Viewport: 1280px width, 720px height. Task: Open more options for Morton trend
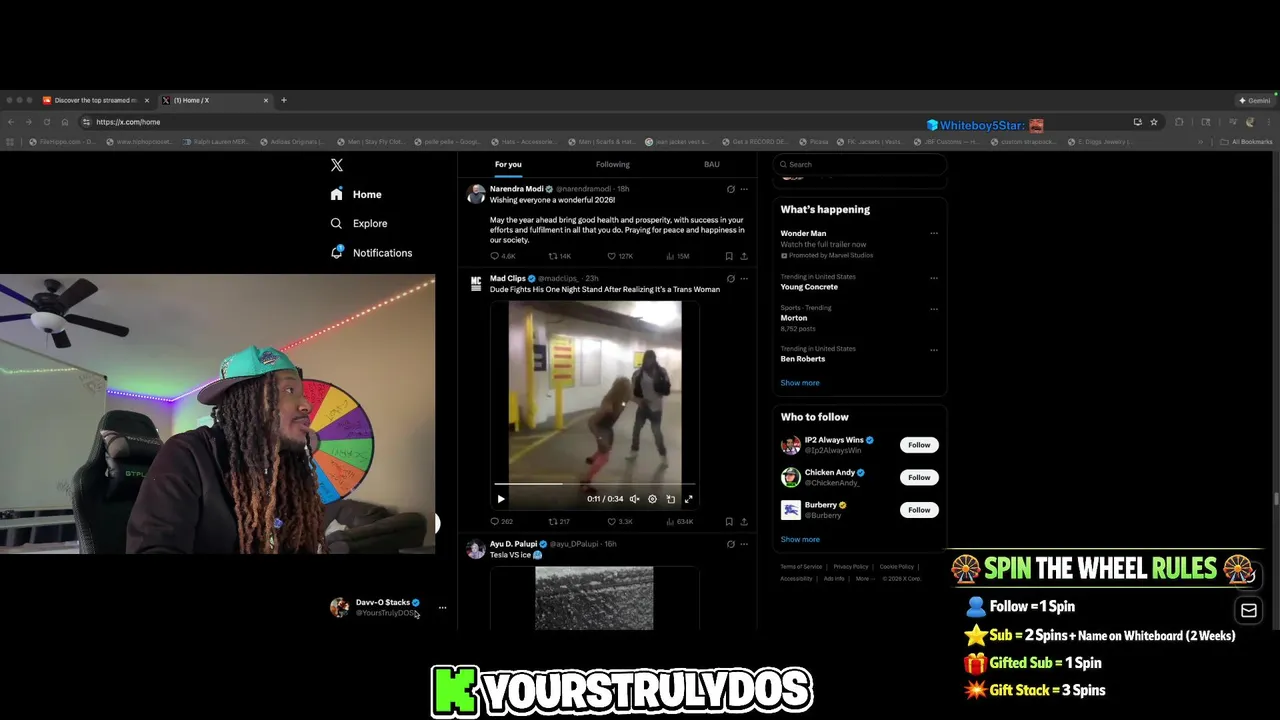(934, 308)
